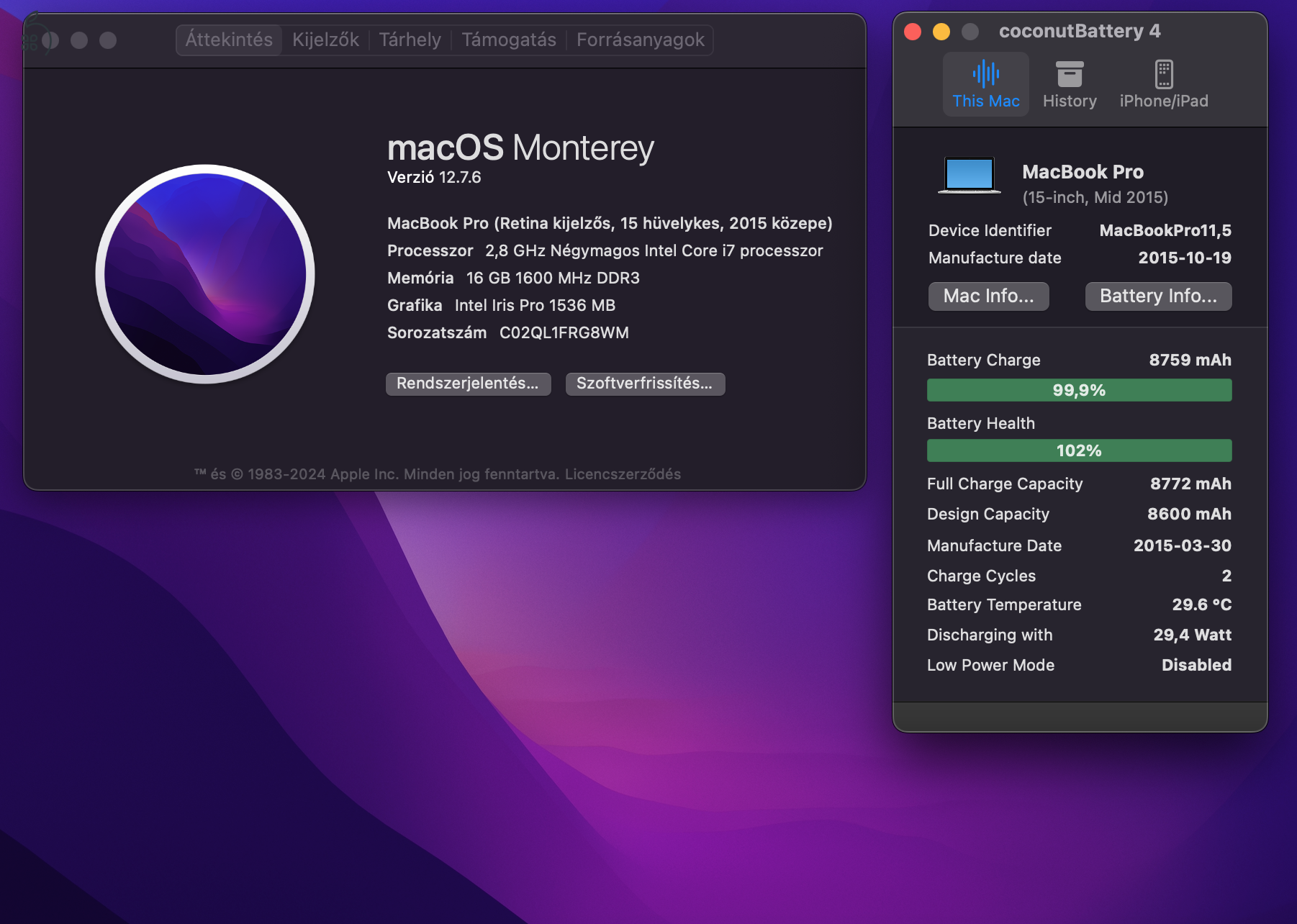Select the This Mac waveform icon

[986, 74]
